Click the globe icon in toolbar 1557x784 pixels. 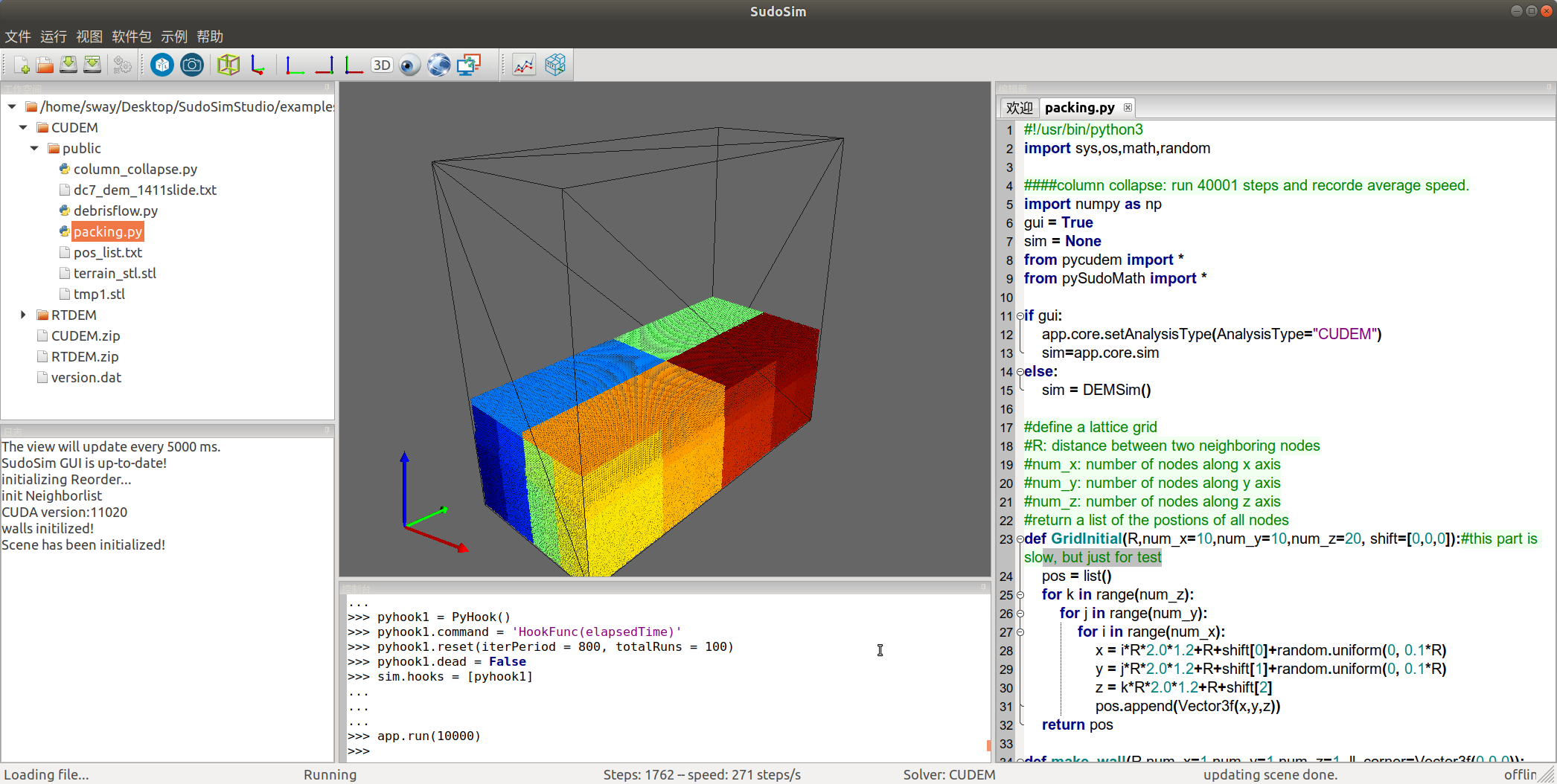click(438, 65)
